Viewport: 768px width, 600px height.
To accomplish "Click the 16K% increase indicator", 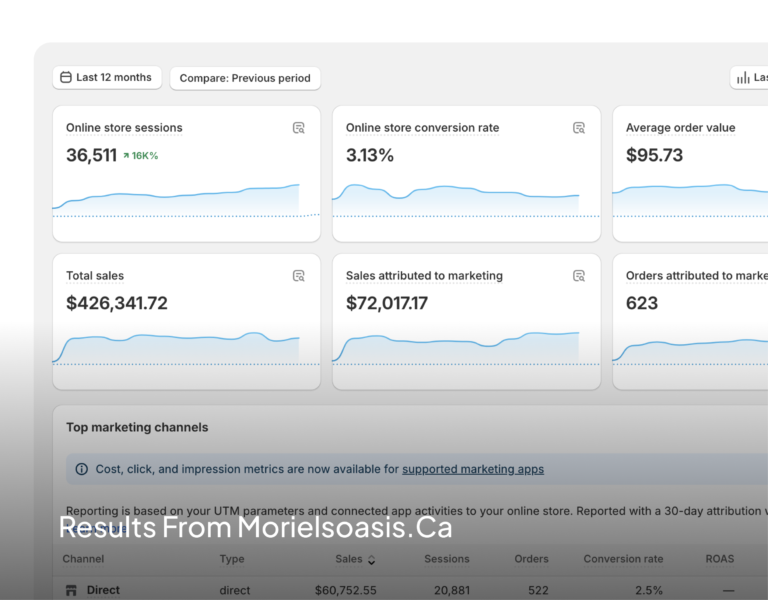I will 141,156.
